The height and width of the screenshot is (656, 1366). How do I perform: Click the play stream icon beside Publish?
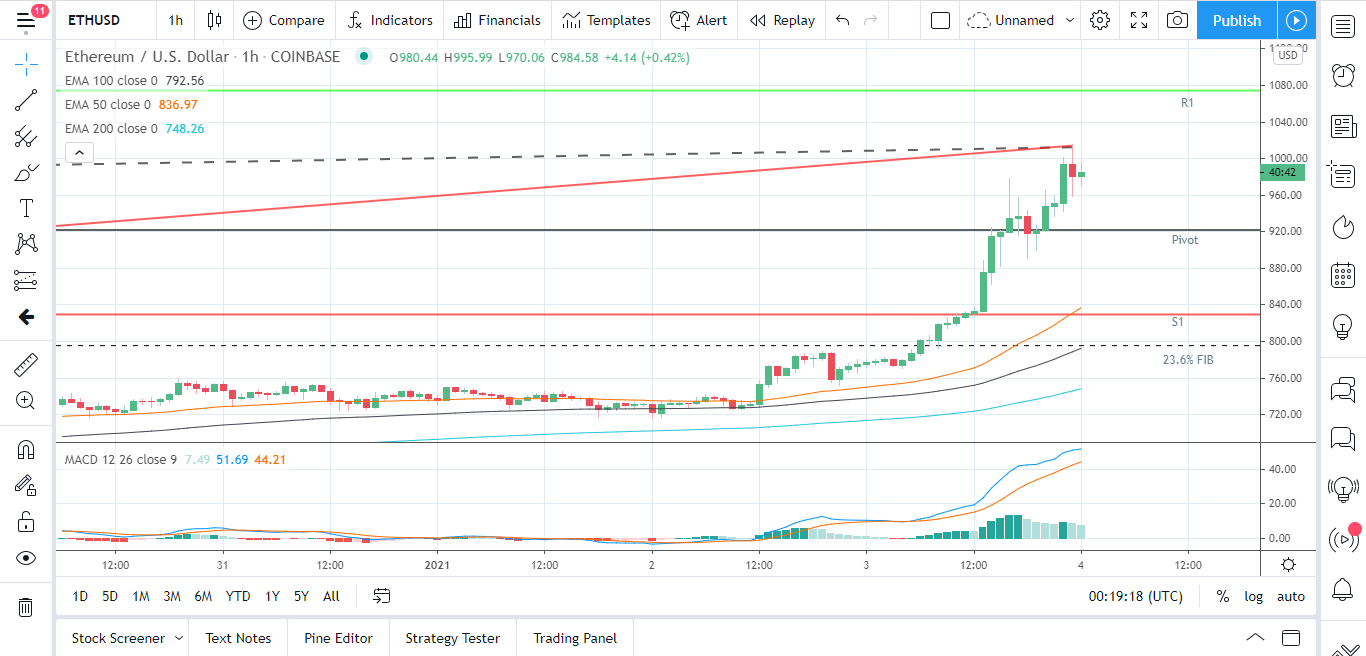click(x=1296, y=20)
